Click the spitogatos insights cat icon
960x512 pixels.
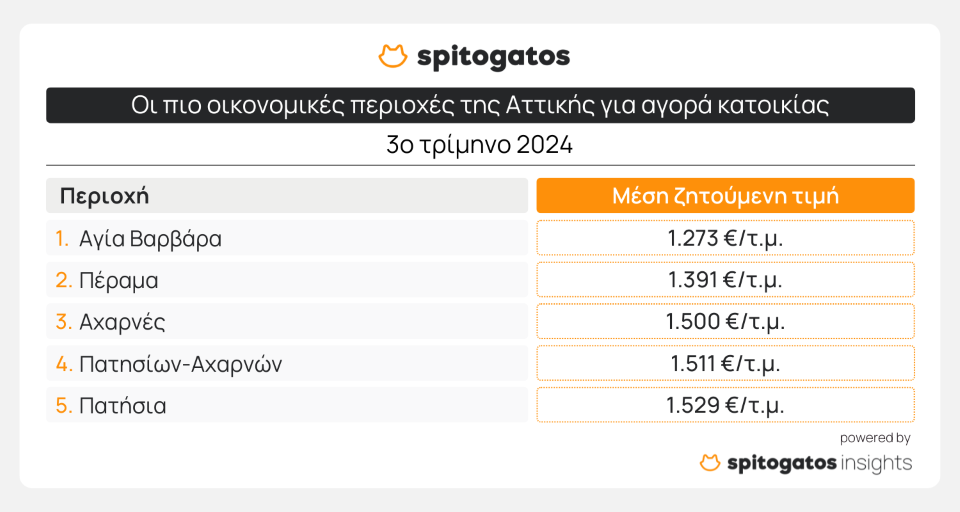[709, 463]
